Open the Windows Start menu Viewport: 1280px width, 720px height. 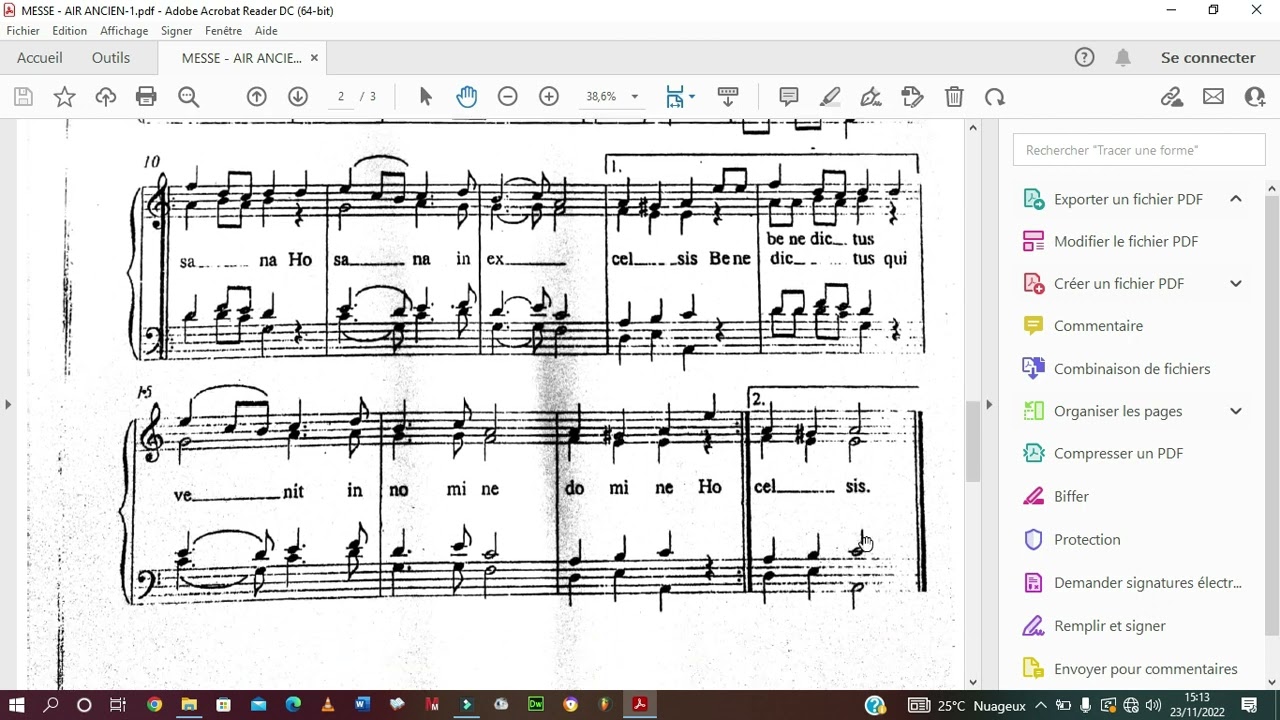point(17,705)
